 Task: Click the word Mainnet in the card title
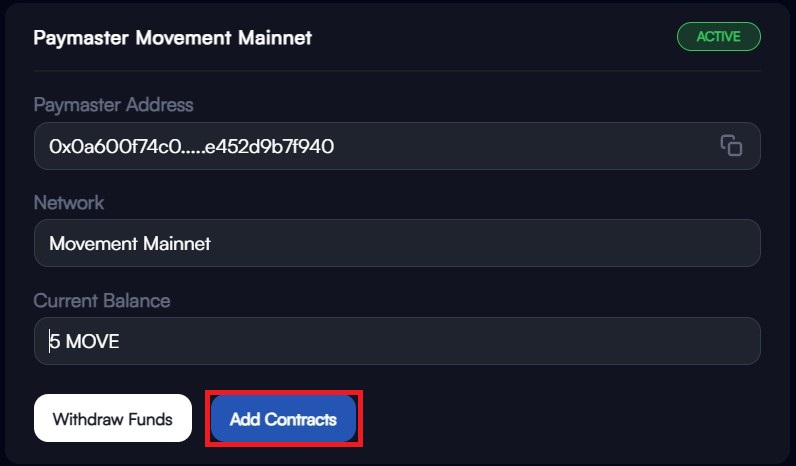click(x=275, y=38)
